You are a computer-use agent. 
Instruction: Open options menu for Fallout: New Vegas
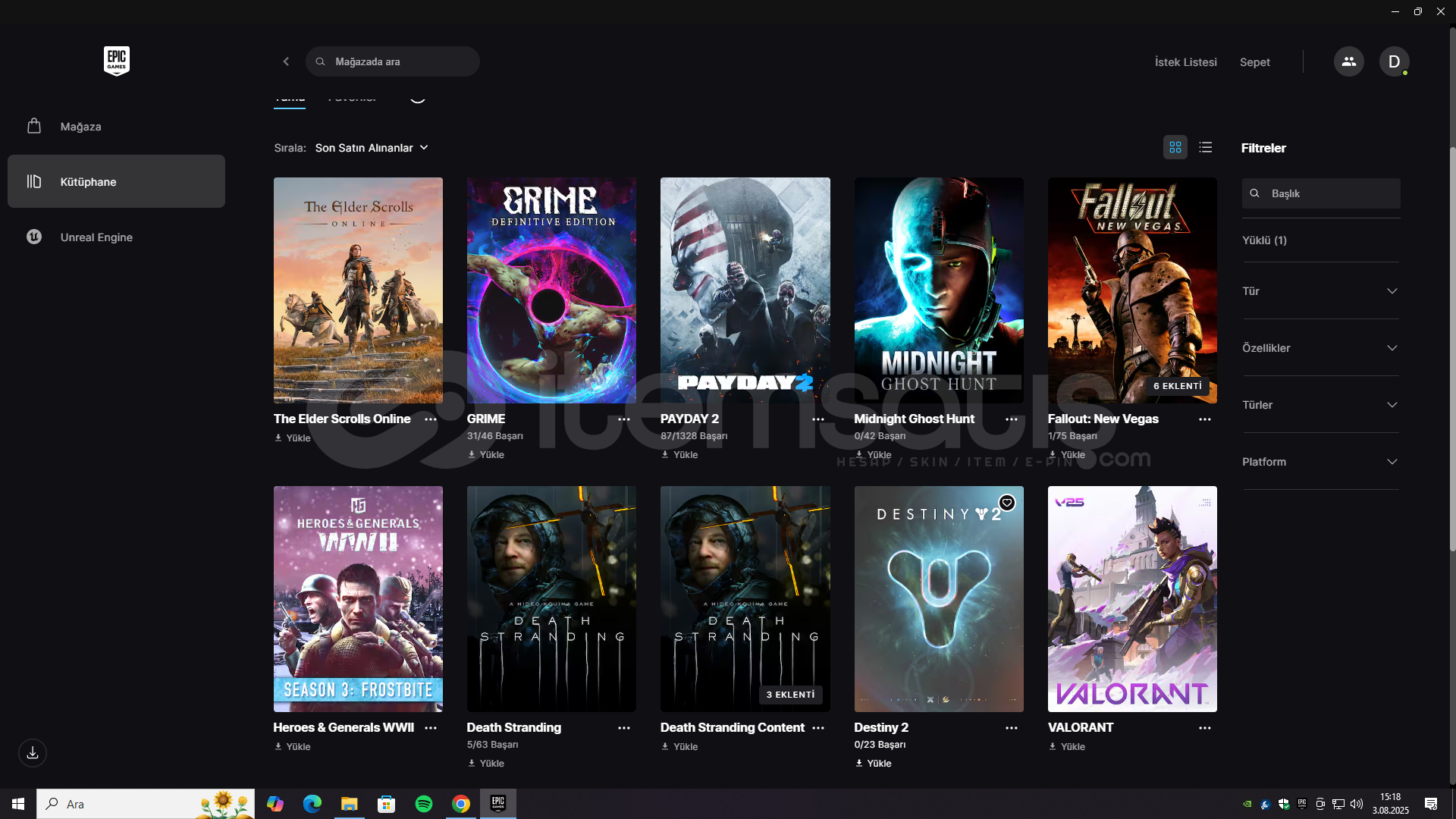point(1205,419)
